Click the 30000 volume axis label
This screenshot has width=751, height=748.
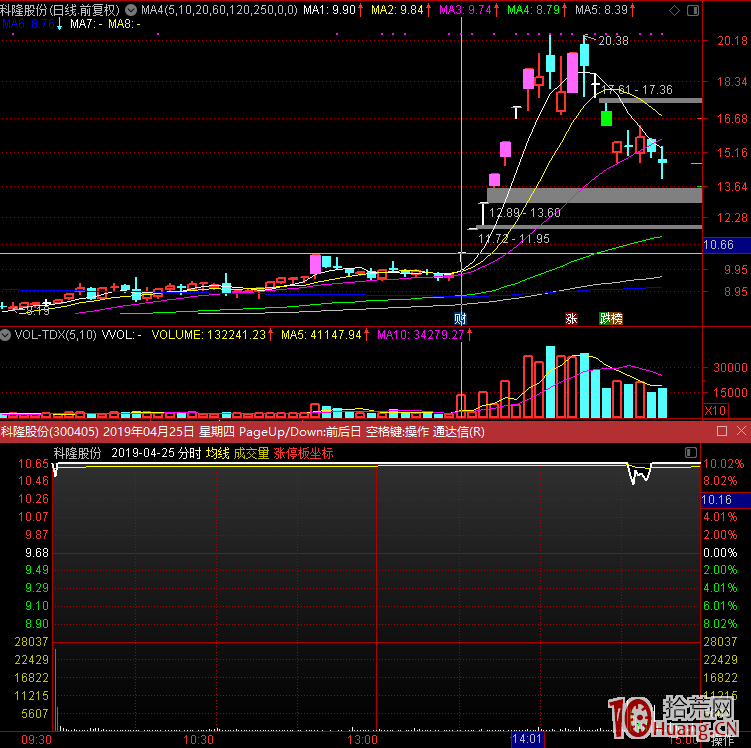[x=730, y=368]
